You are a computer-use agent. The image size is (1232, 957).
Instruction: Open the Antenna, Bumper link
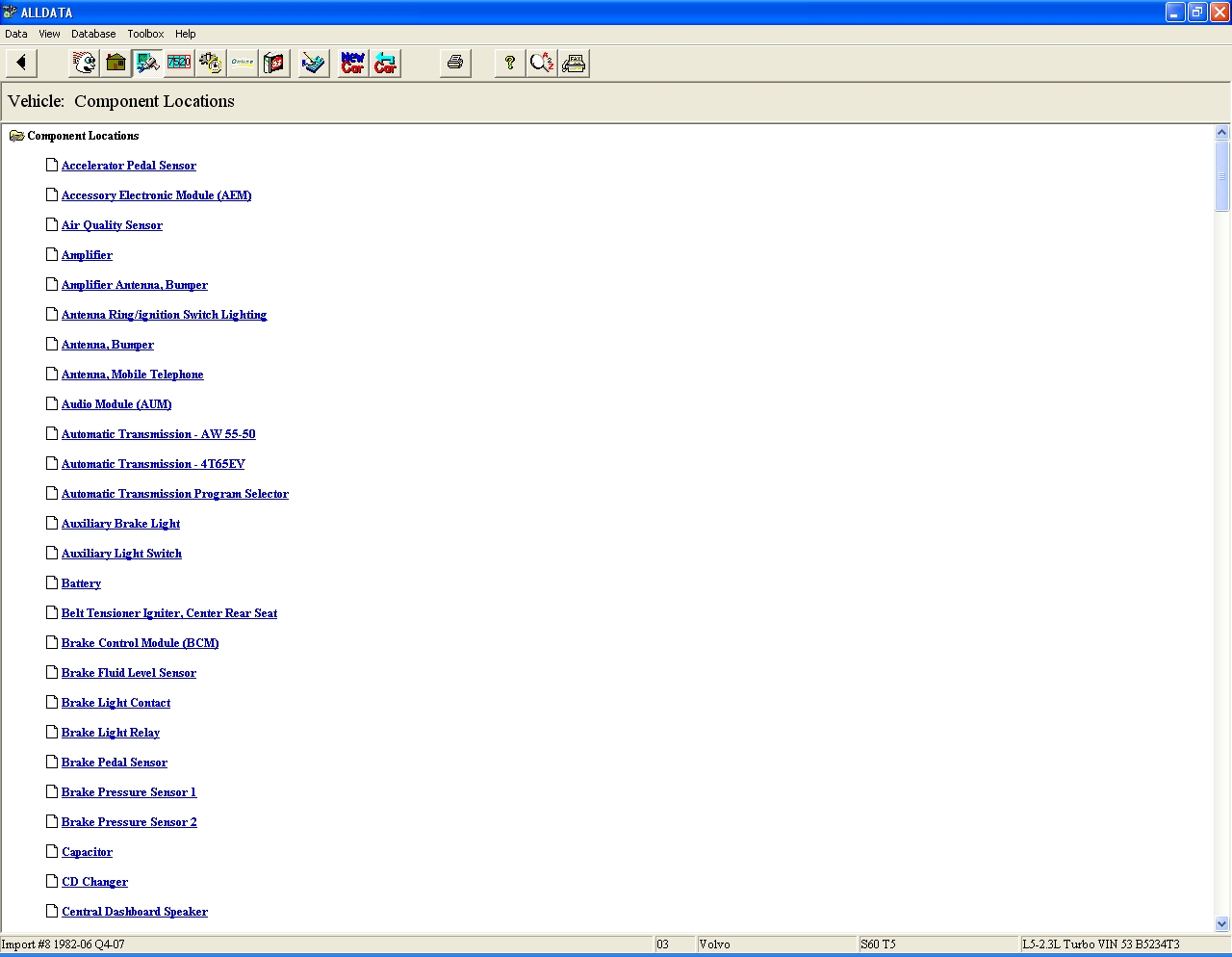pos(108,345)
